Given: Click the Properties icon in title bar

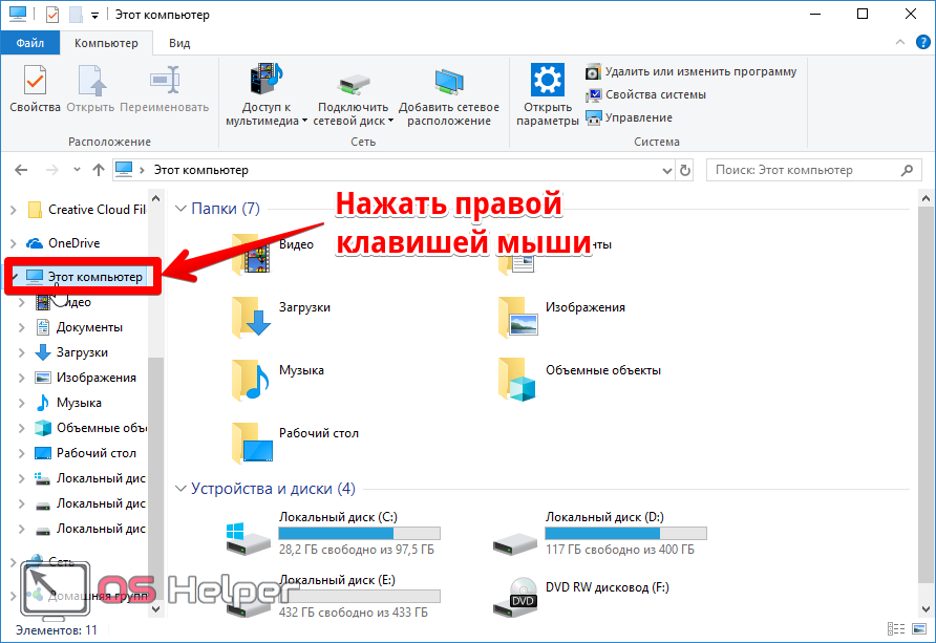Looking at the screenshot, I should pos(53,14).
